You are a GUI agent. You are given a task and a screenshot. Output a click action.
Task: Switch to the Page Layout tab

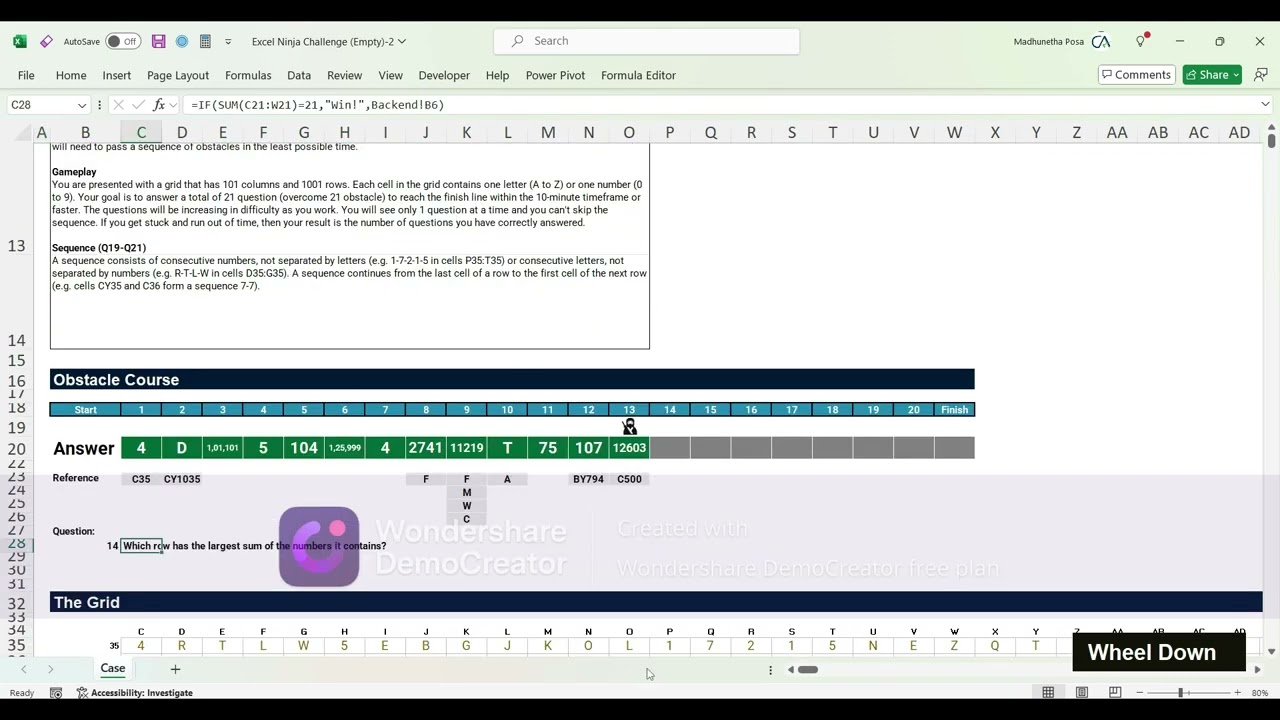click(178, 75)
